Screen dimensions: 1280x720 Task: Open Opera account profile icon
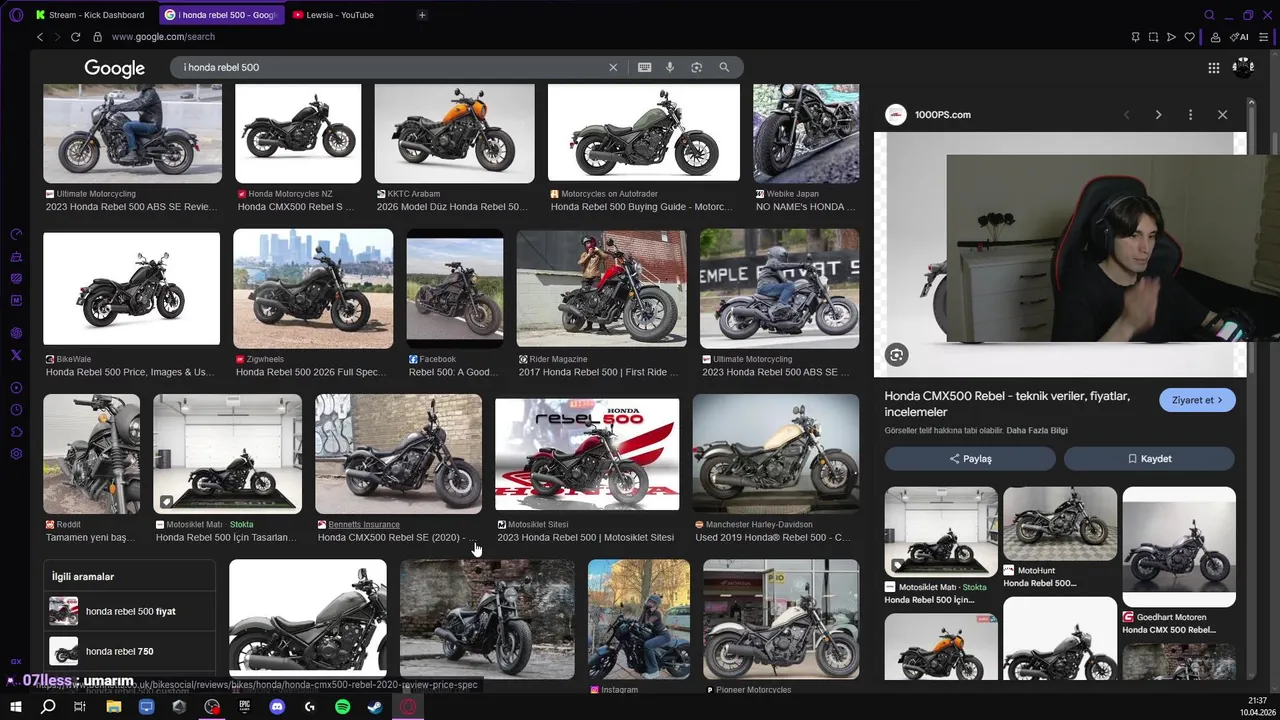1215,37
